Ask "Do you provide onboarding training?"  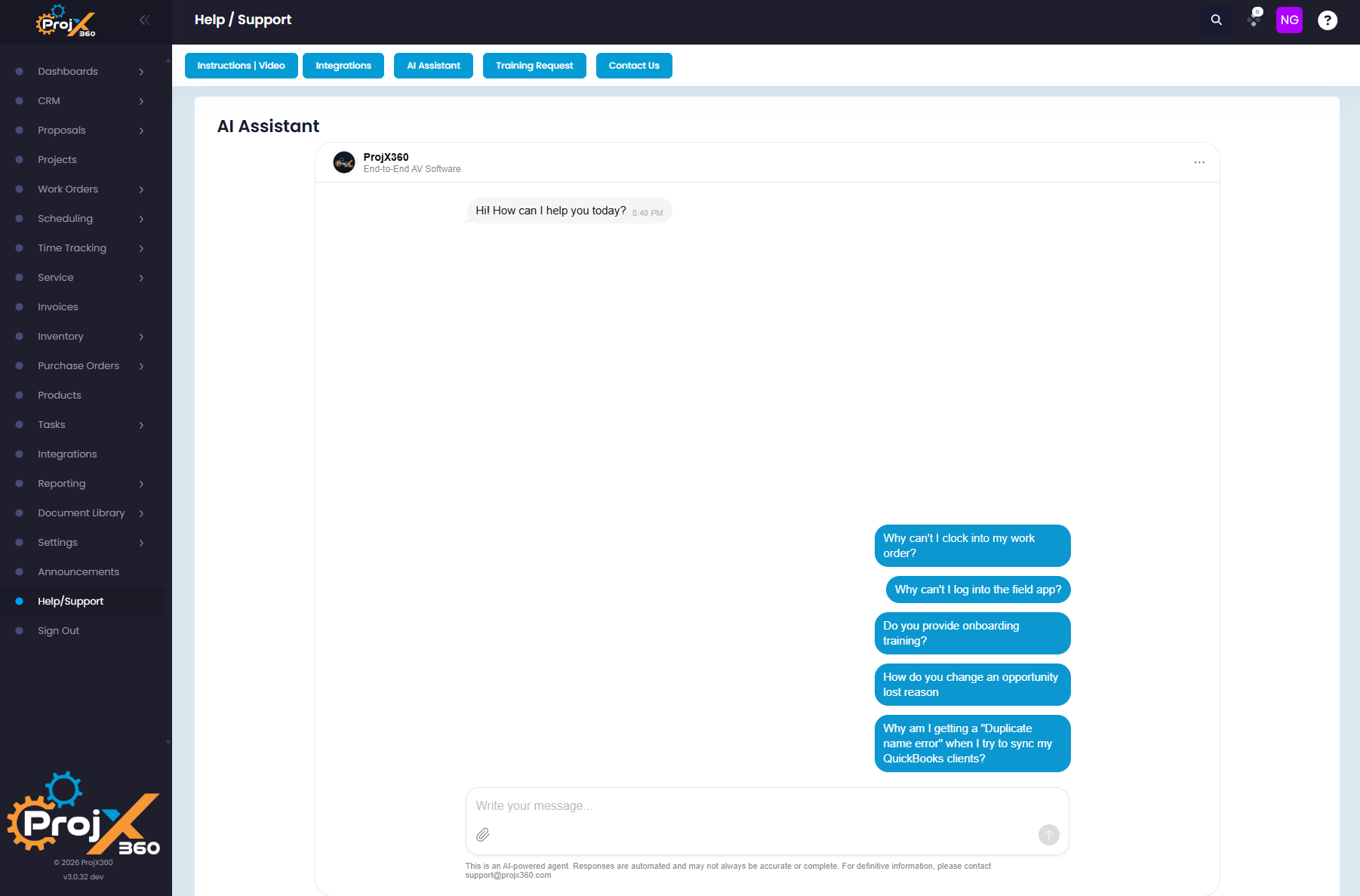(972, 633)
